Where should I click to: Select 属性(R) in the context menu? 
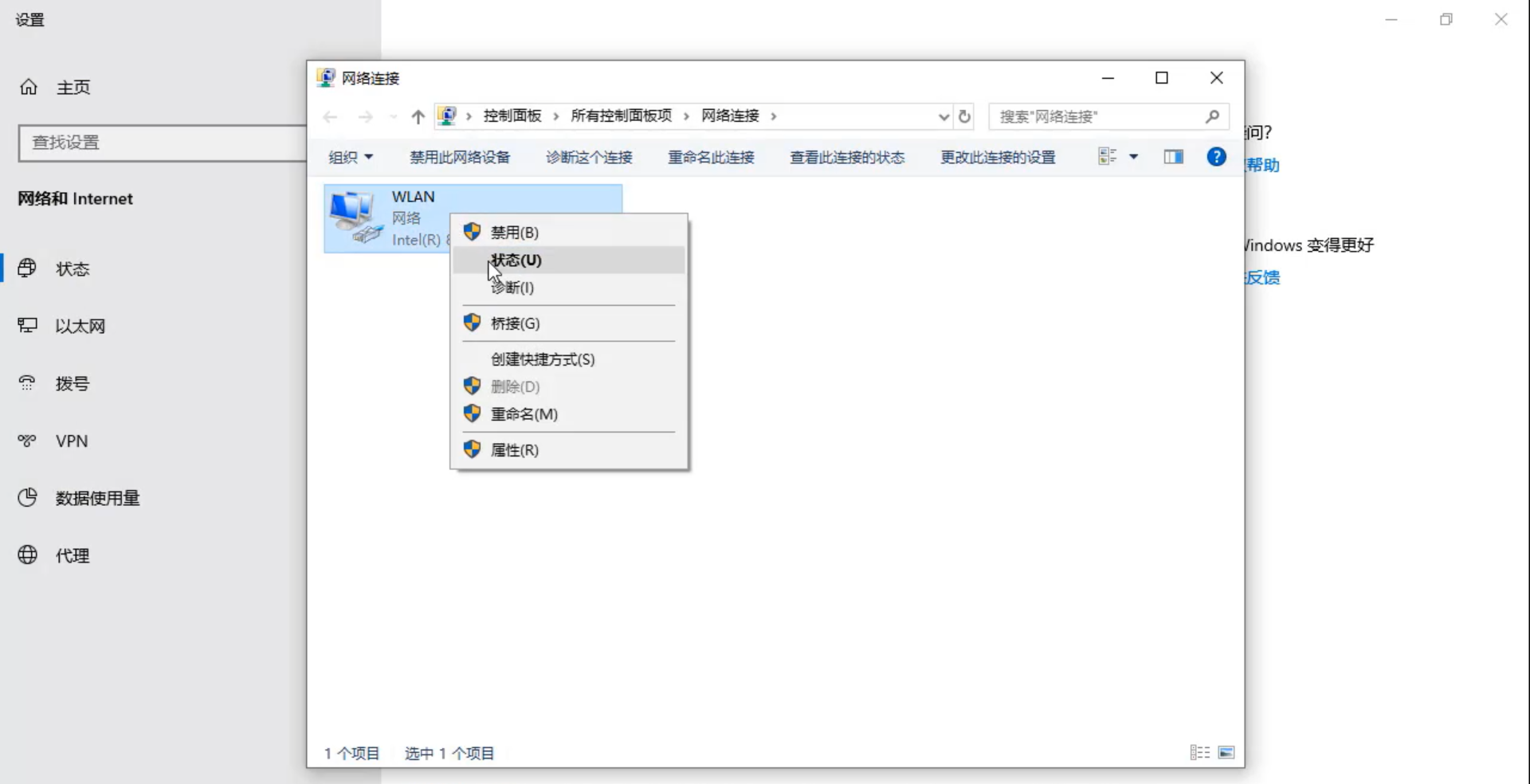pyautogui.click(x=514, y=450)
